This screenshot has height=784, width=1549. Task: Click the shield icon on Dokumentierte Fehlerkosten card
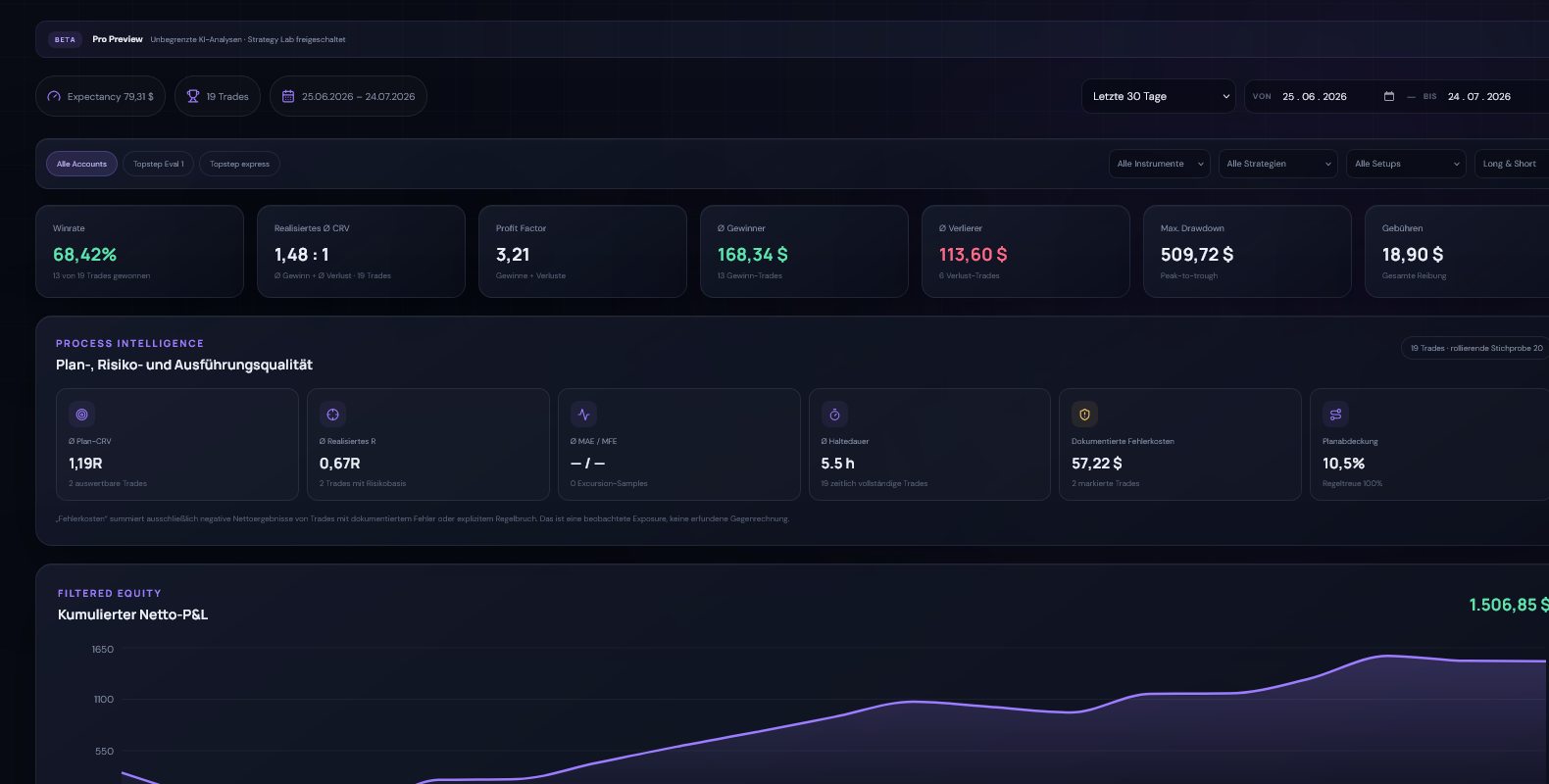[x=1085, y=415]
